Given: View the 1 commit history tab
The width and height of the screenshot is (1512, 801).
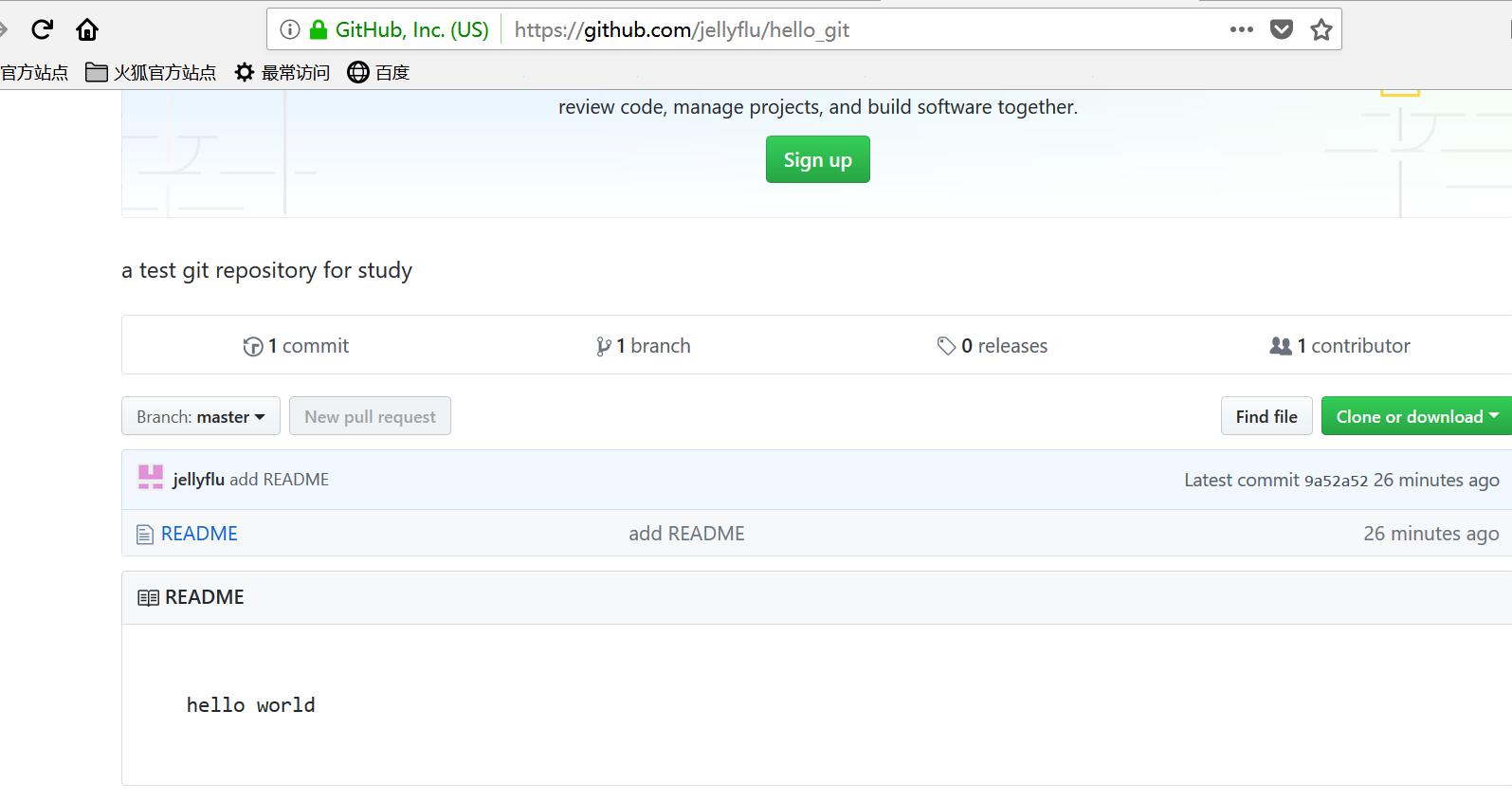Looking at the screenshot, I should tap(296, 346).
